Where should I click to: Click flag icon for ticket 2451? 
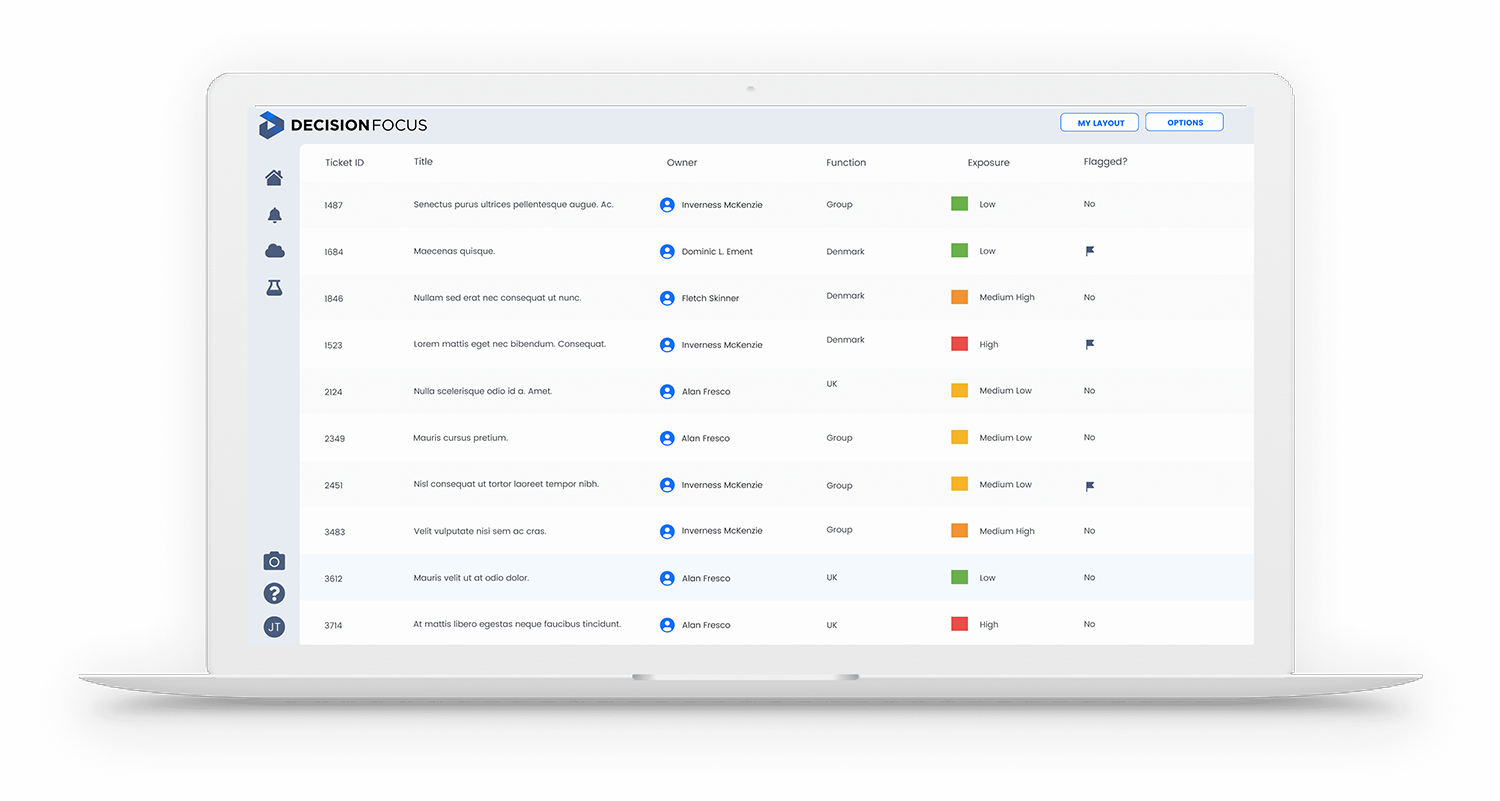[x=1090, y=486]
